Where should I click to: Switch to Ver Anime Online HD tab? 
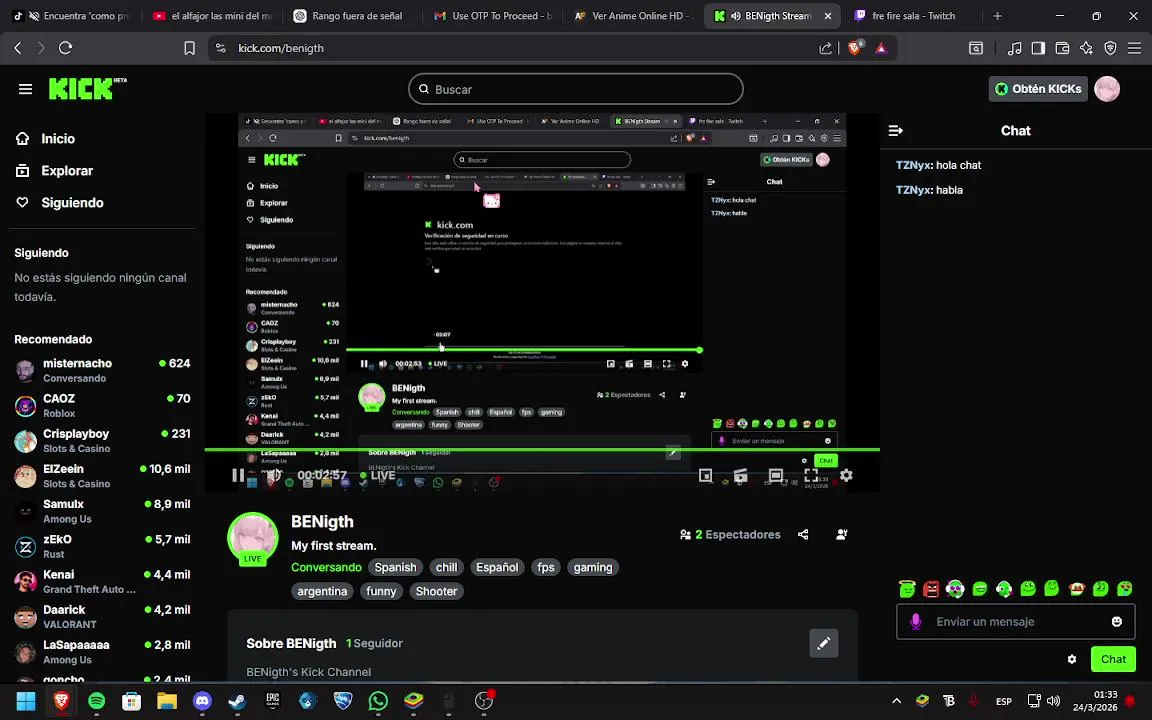[632, 15]
